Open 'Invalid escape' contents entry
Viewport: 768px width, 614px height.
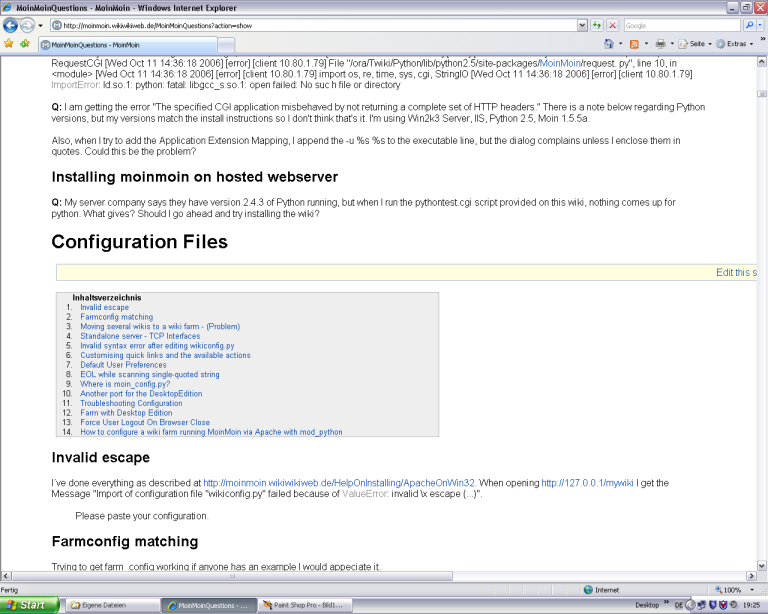104,307
